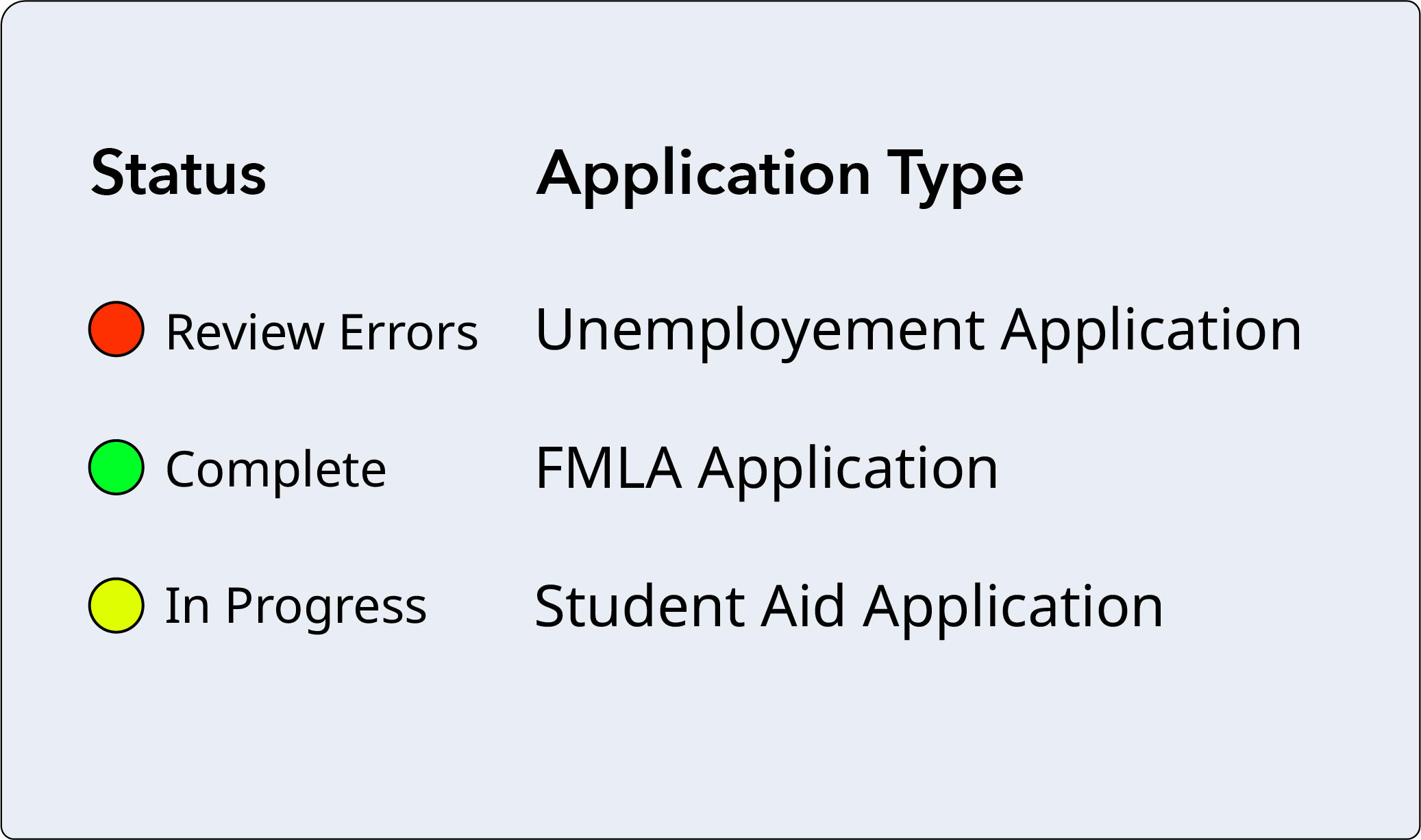The height and width of the screenshot is (840, 1421).
Task: Click the word Unemployement in first row
Action: tap(759, 330)
